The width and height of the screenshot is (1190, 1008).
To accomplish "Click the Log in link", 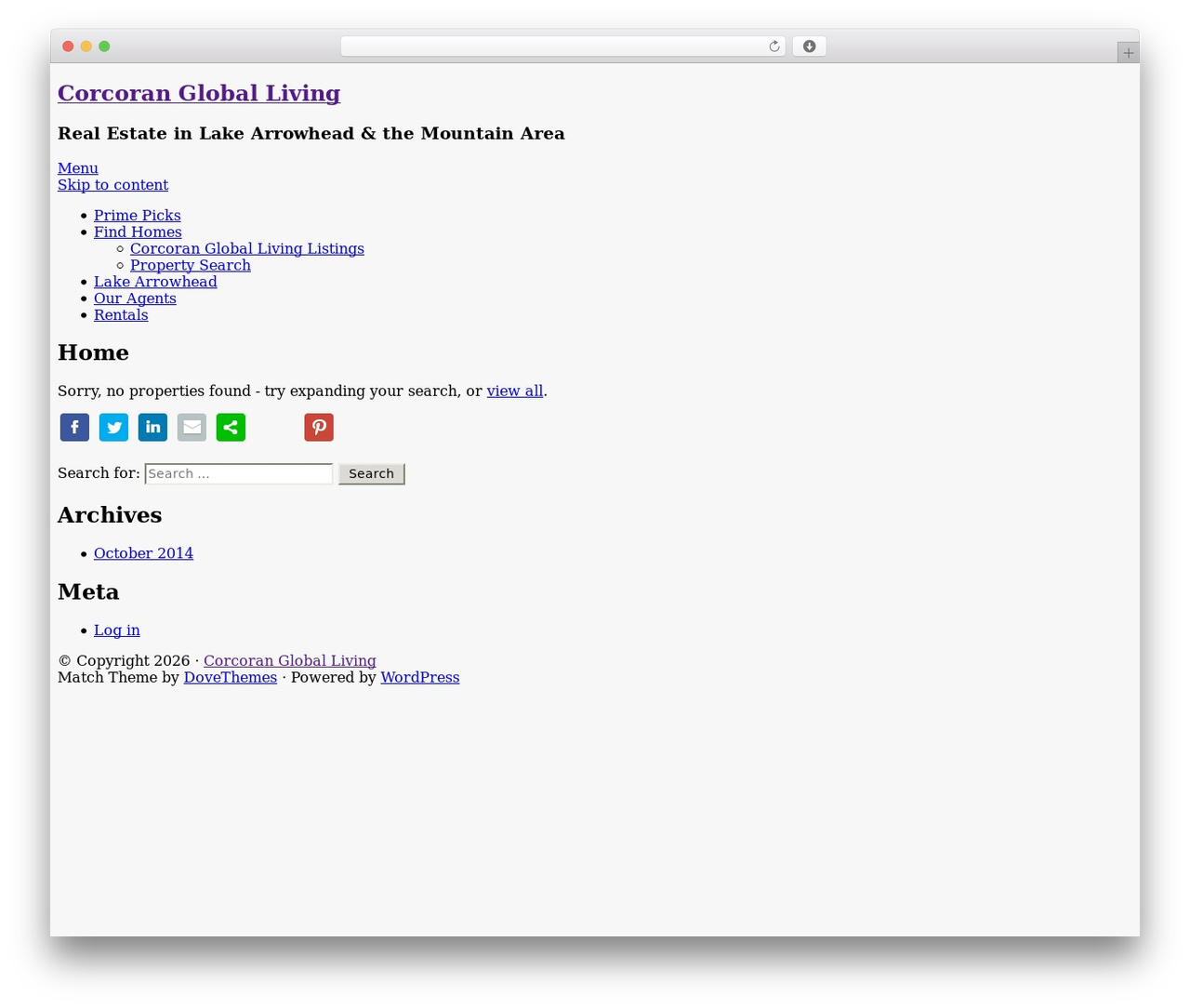I will coord(117,630).
